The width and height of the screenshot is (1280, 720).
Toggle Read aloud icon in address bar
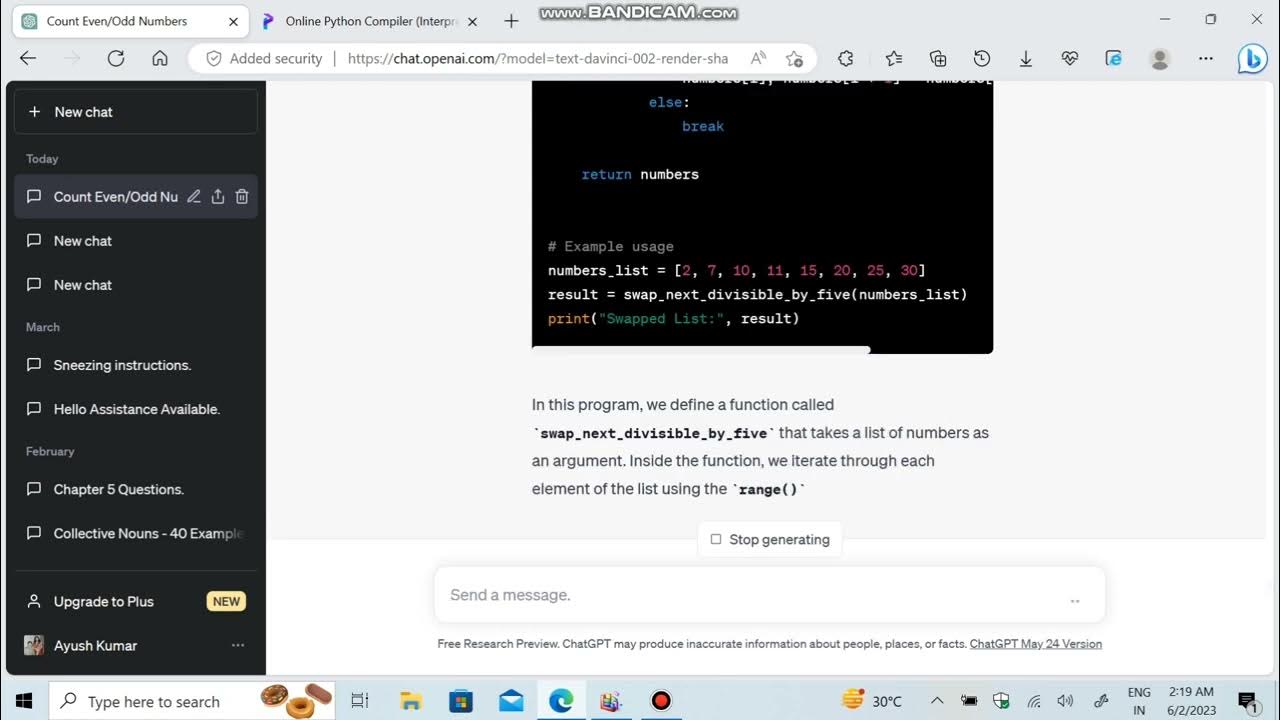click(759, 58)
